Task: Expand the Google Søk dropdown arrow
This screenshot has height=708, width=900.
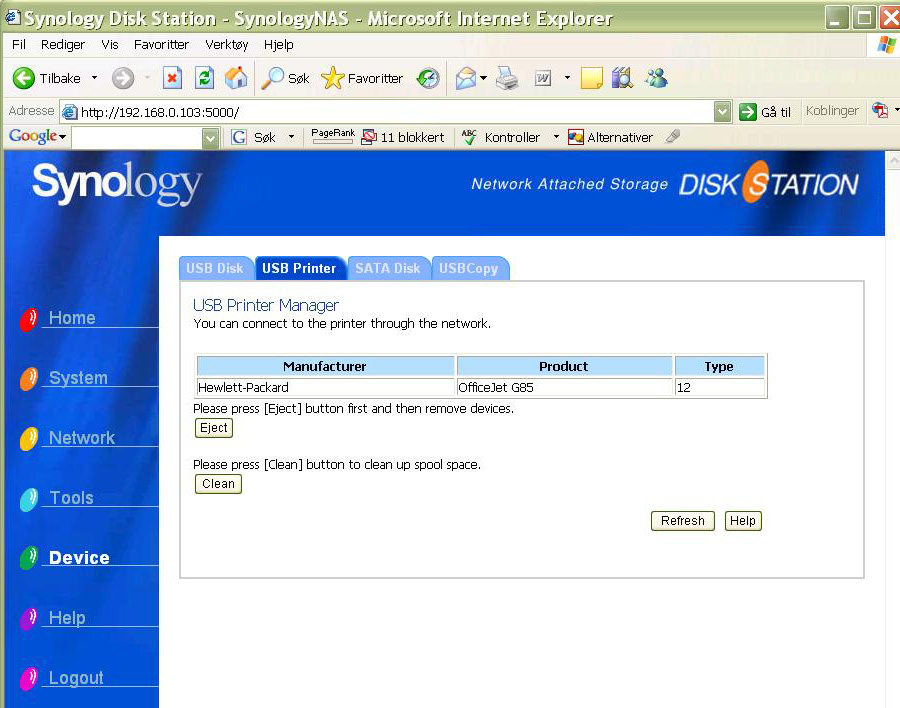Action: (x=292, y=137)
